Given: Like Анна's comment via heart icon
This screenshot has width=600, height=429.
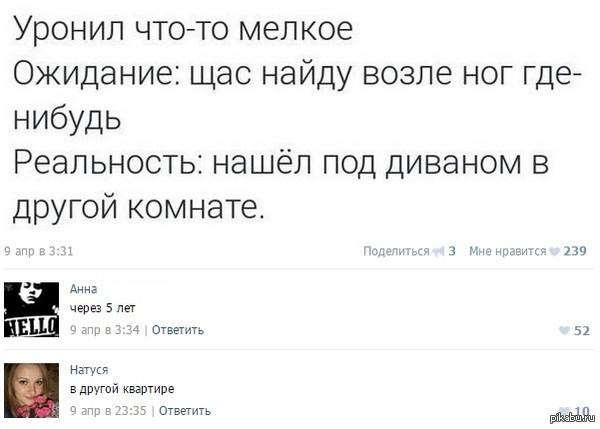Looking at the screenshot, I should (564, 330).
